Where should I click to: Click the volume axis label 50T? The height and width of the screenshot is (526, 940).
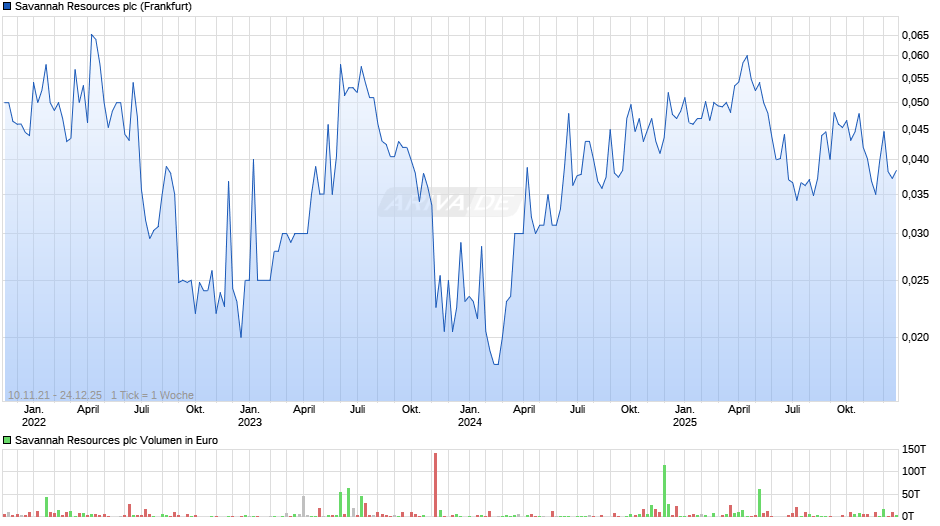[911, 494]
